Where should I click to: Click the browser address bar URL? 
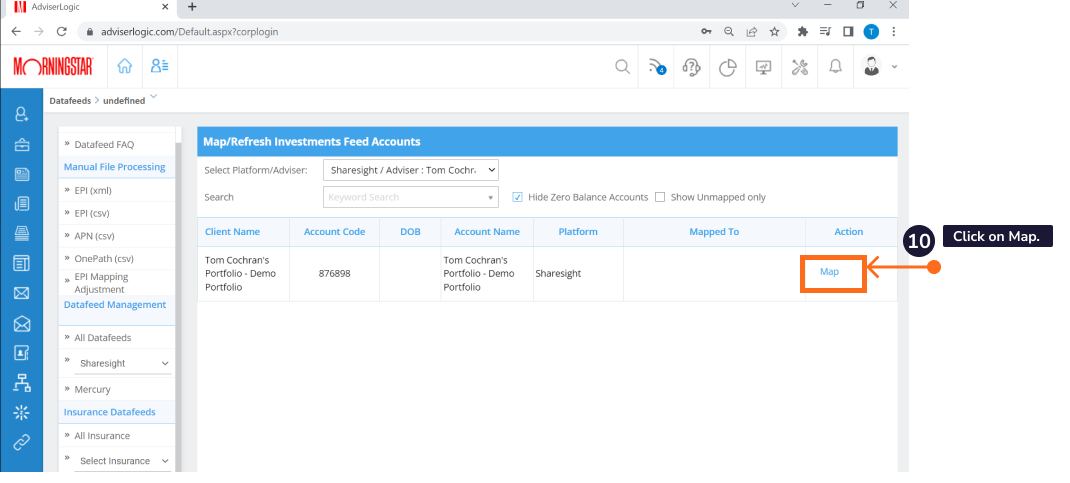coord(190,31)
